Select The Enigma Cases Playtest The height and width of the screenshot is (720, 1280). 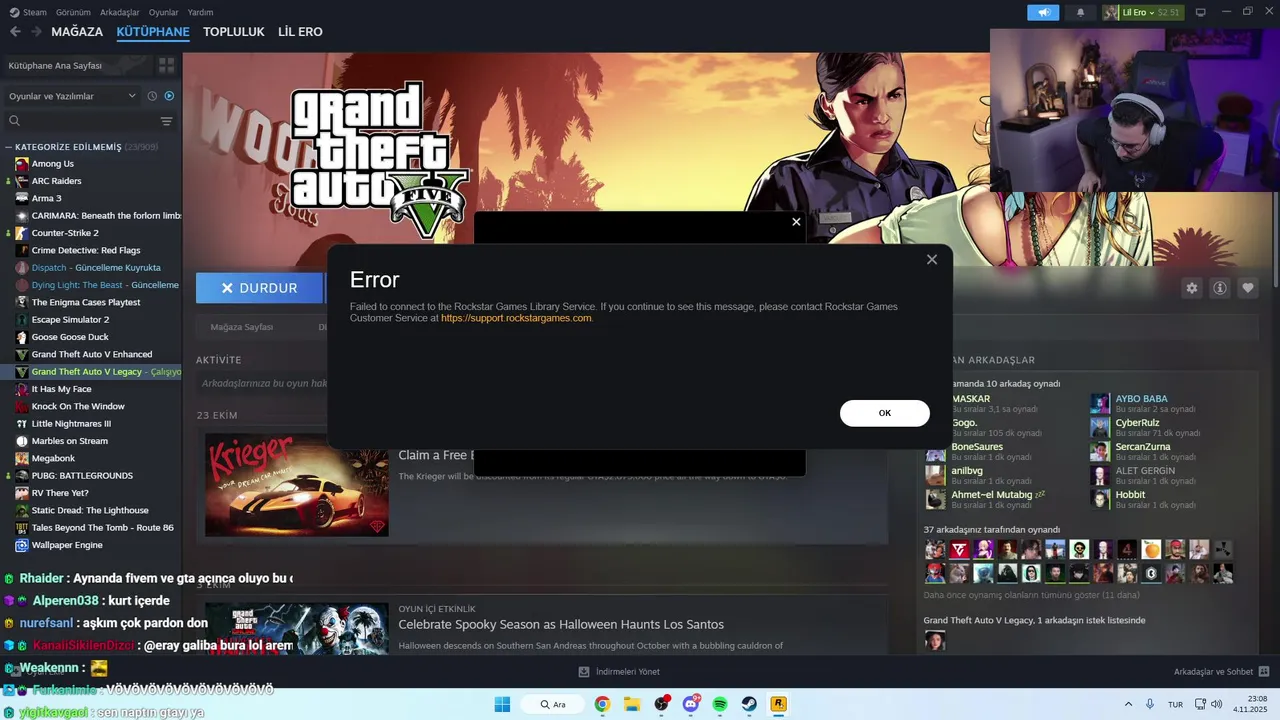click(x=86, y=302)
